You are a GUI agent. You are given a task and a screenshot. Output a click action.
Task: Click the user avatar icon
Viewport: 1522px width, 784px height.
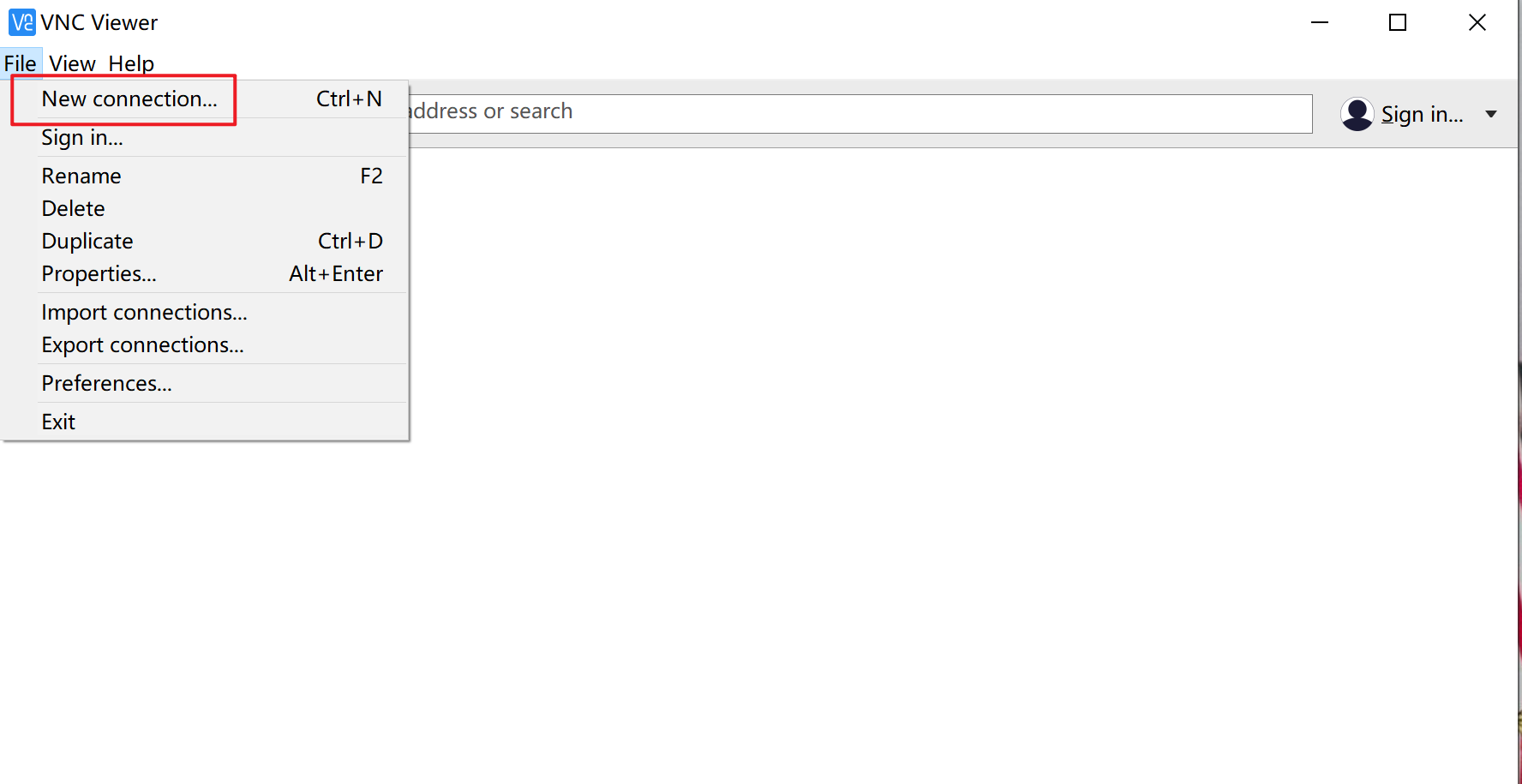pos(1357,114)
